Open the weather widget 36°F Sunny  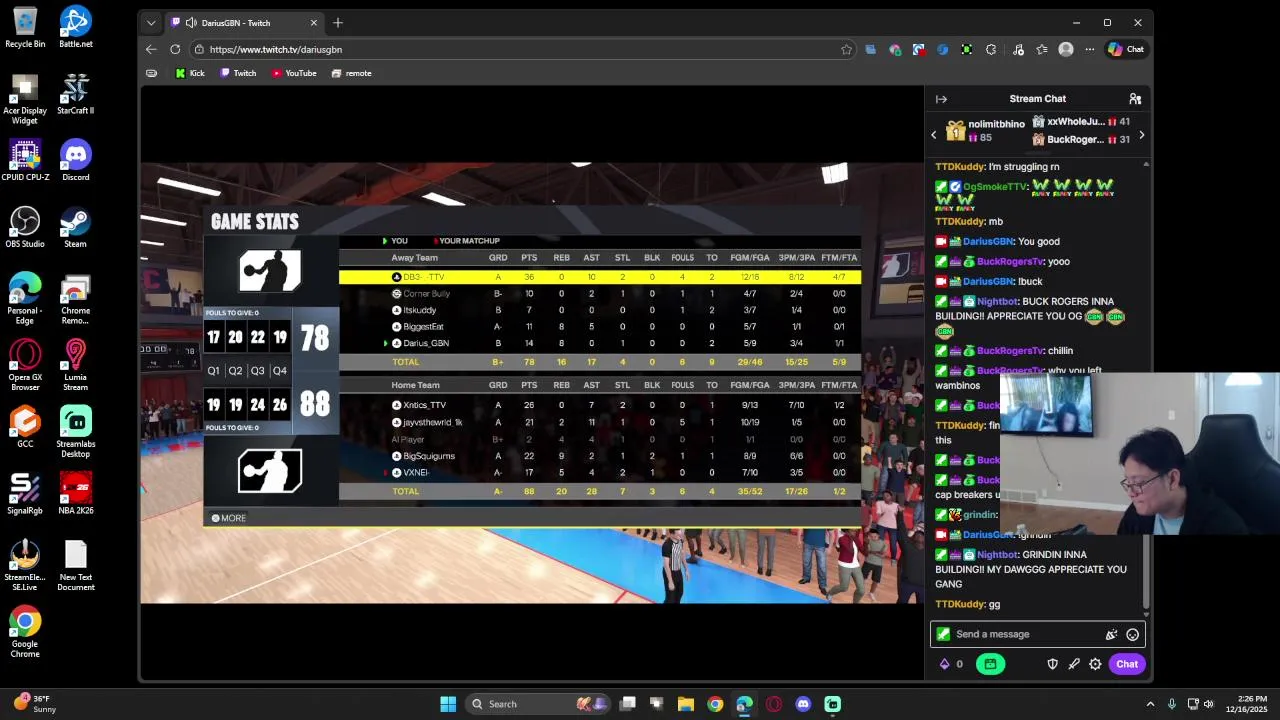click(x=33, y=704)
